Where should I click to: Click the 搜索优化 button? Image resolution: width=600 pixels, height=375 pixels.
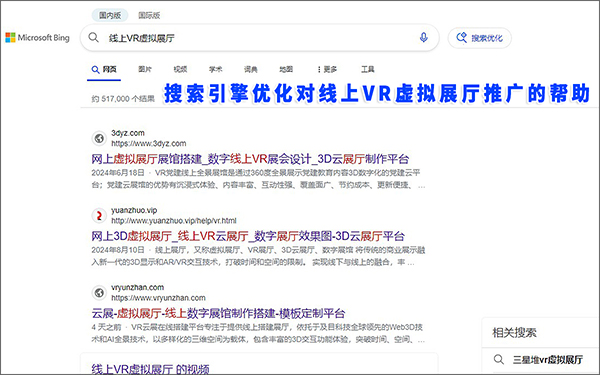pos(479,38)
